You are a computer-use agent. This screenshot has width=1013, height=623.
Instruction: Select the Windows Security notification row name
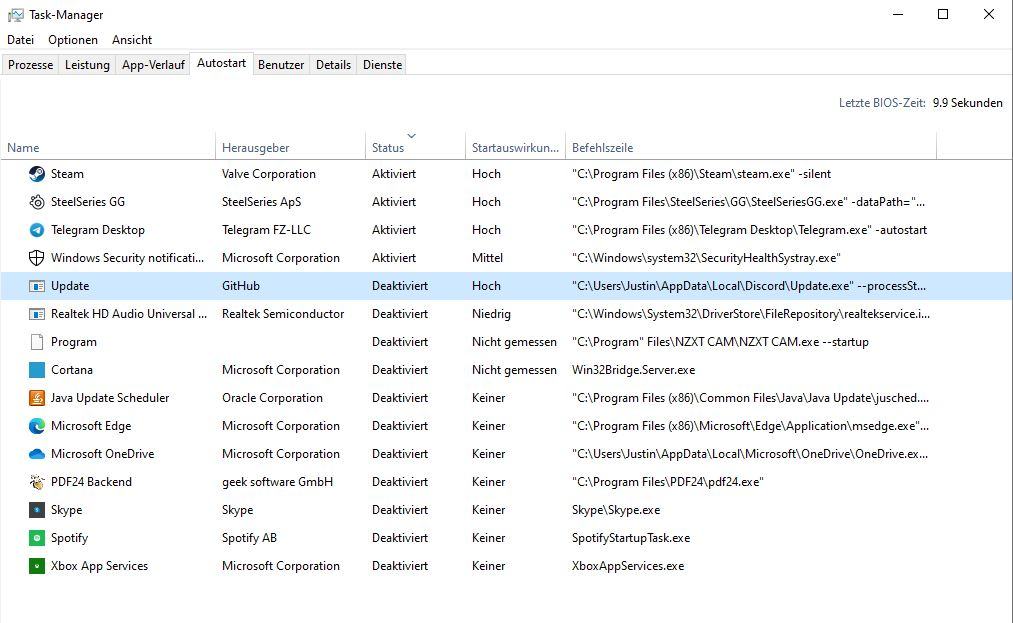[127, 258]
